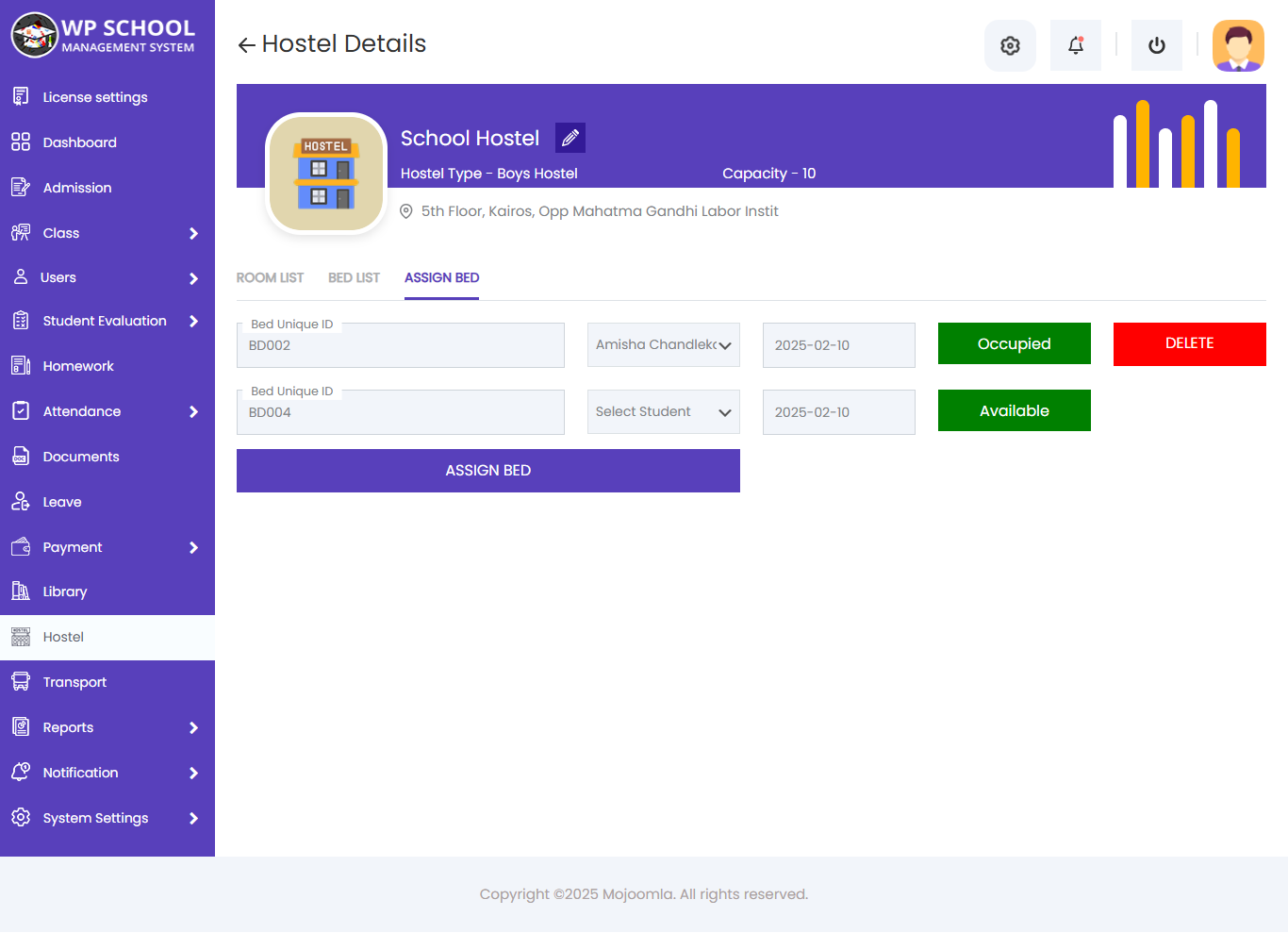Open the Transport menu item
This screenshot has width=1288, height=933.
click(x=107, y=682)
